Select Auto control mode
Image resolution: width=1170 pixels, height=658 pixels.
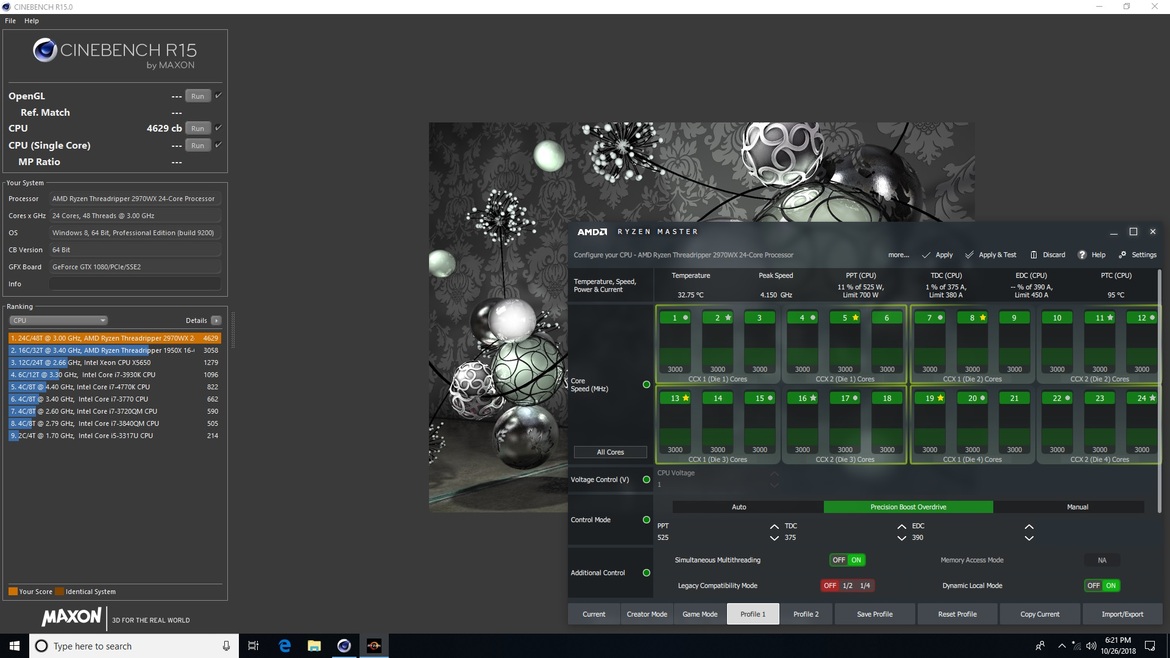[x=739, y=507]
